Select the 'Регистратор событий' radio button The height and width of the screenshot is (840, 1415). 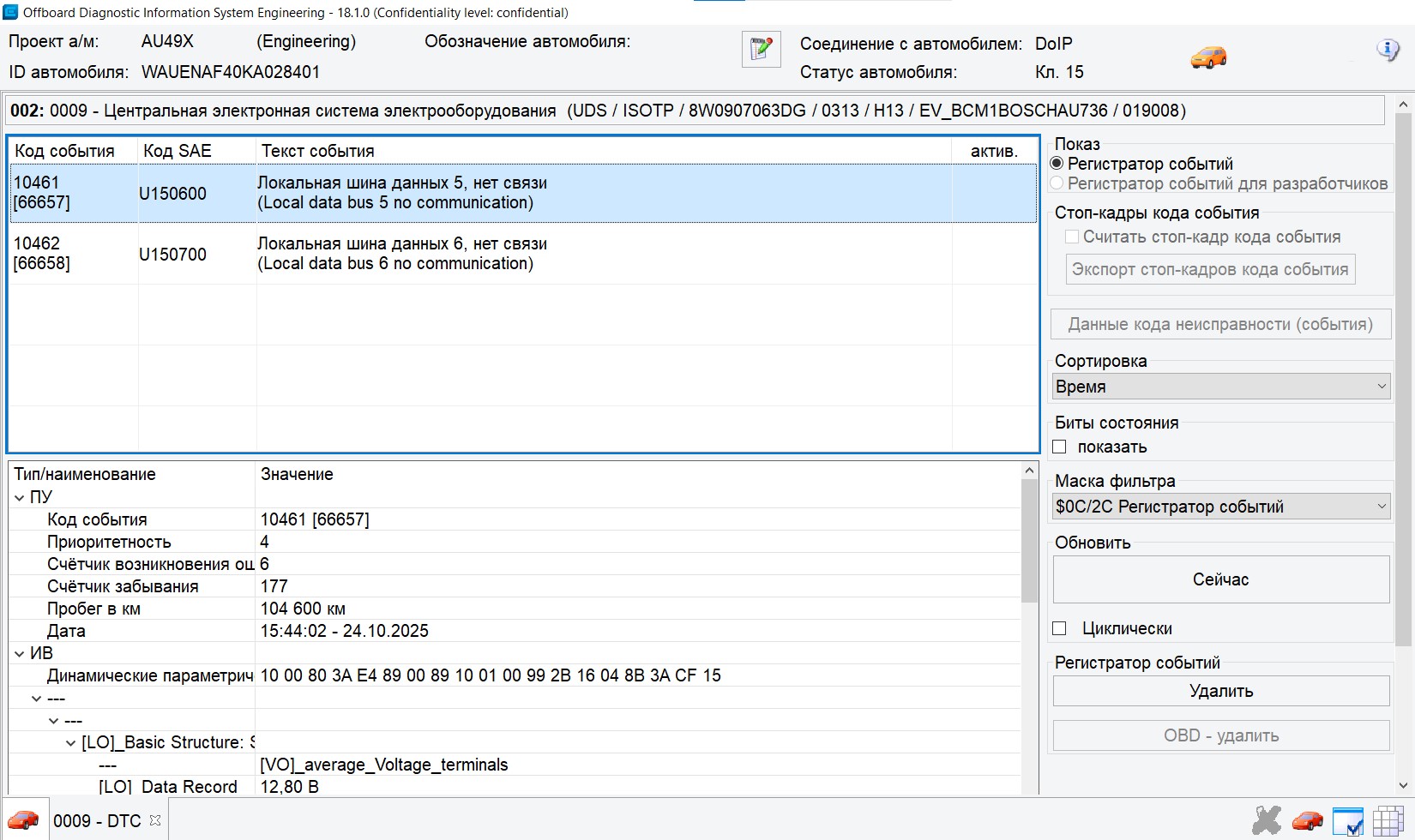[x=1057, y=164]
